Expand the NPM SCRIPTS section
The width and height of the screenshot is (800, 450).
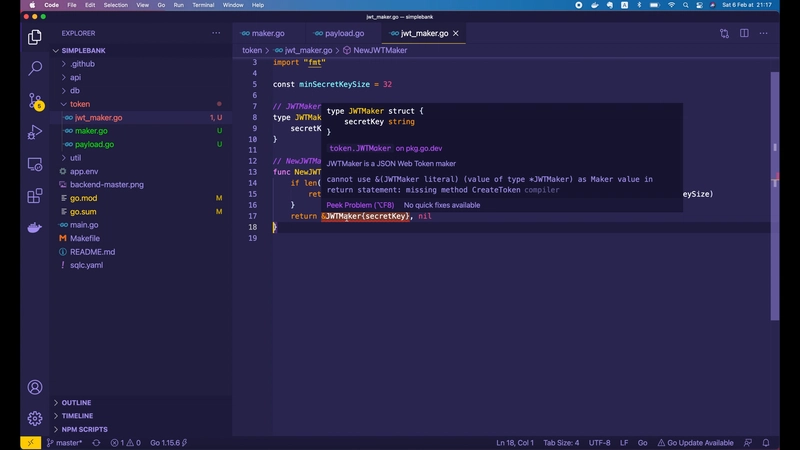click(x=84, y=429)
